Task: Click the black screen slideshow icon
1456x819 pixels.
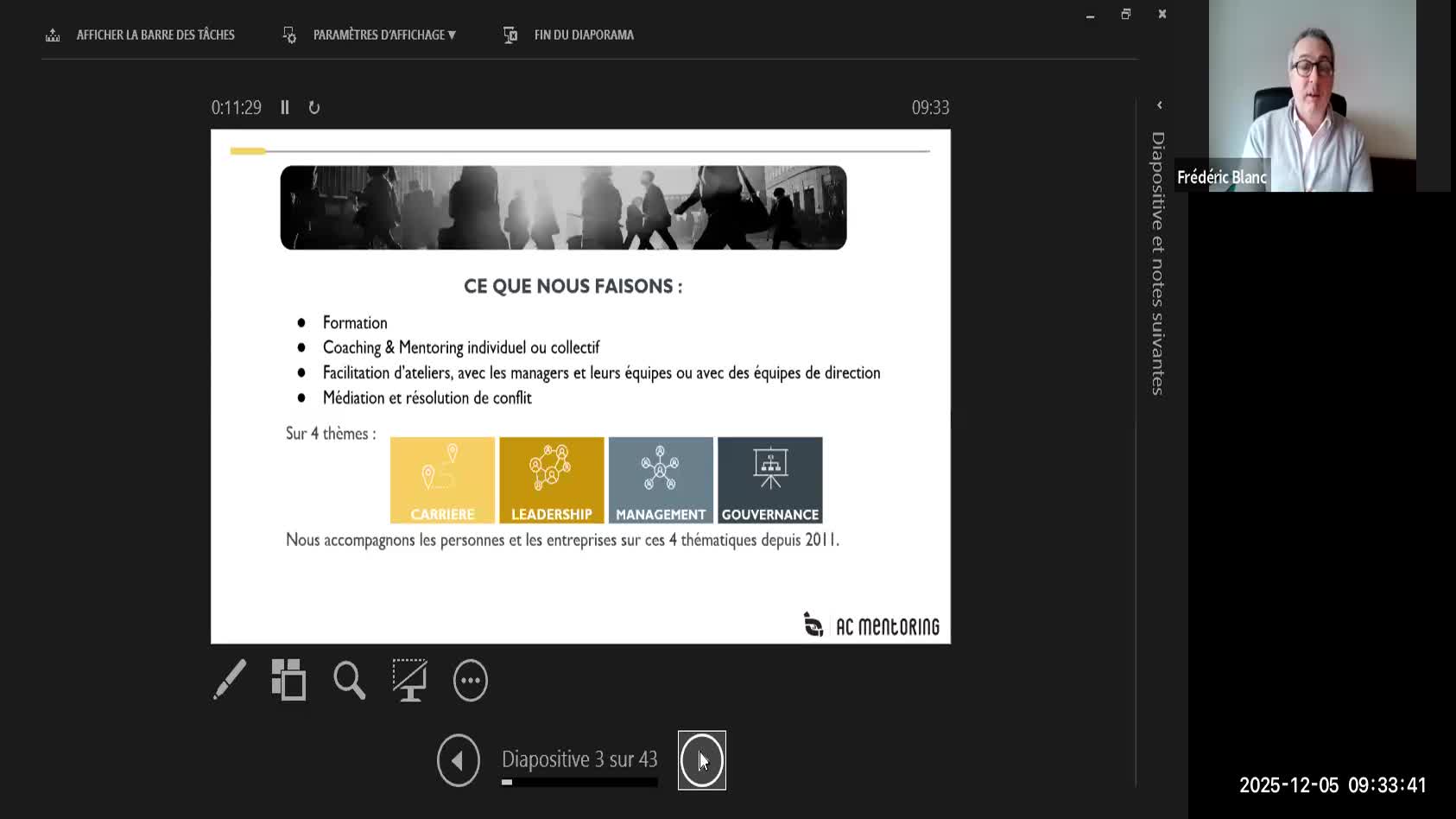Action: coord(409,680)
